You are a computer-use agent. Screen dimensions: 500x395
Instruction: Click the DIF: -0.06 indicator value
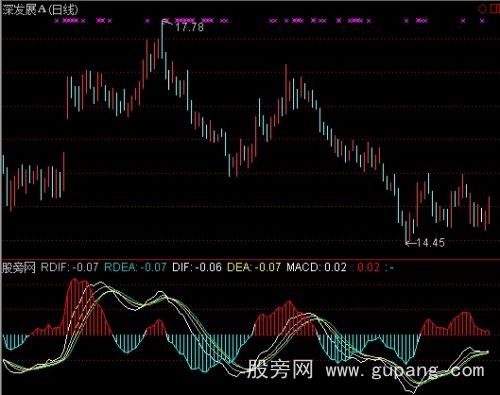[197, 267]
